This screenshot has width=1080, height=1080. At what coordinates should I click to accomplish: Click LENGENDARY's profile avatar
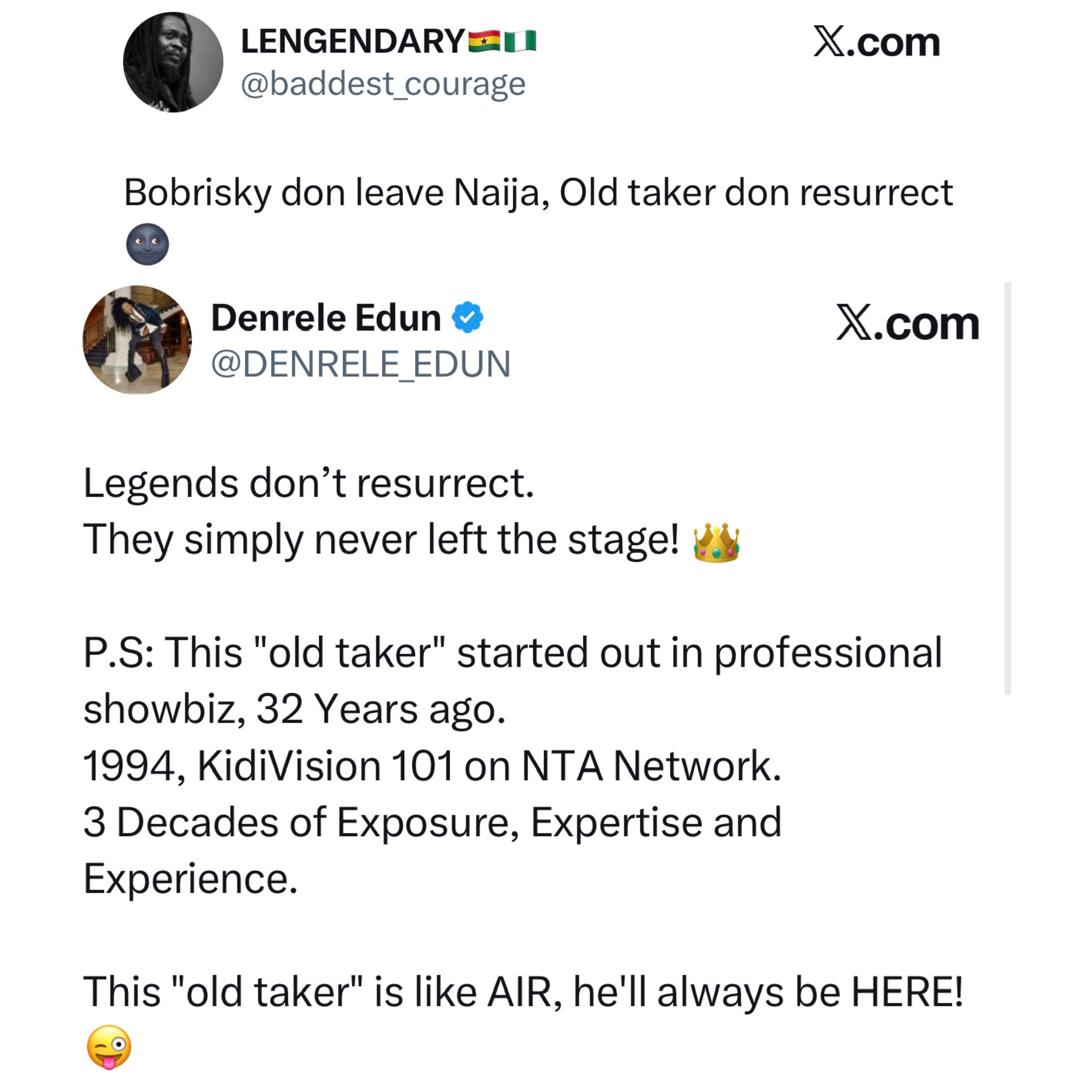click(x=173, y=62)
